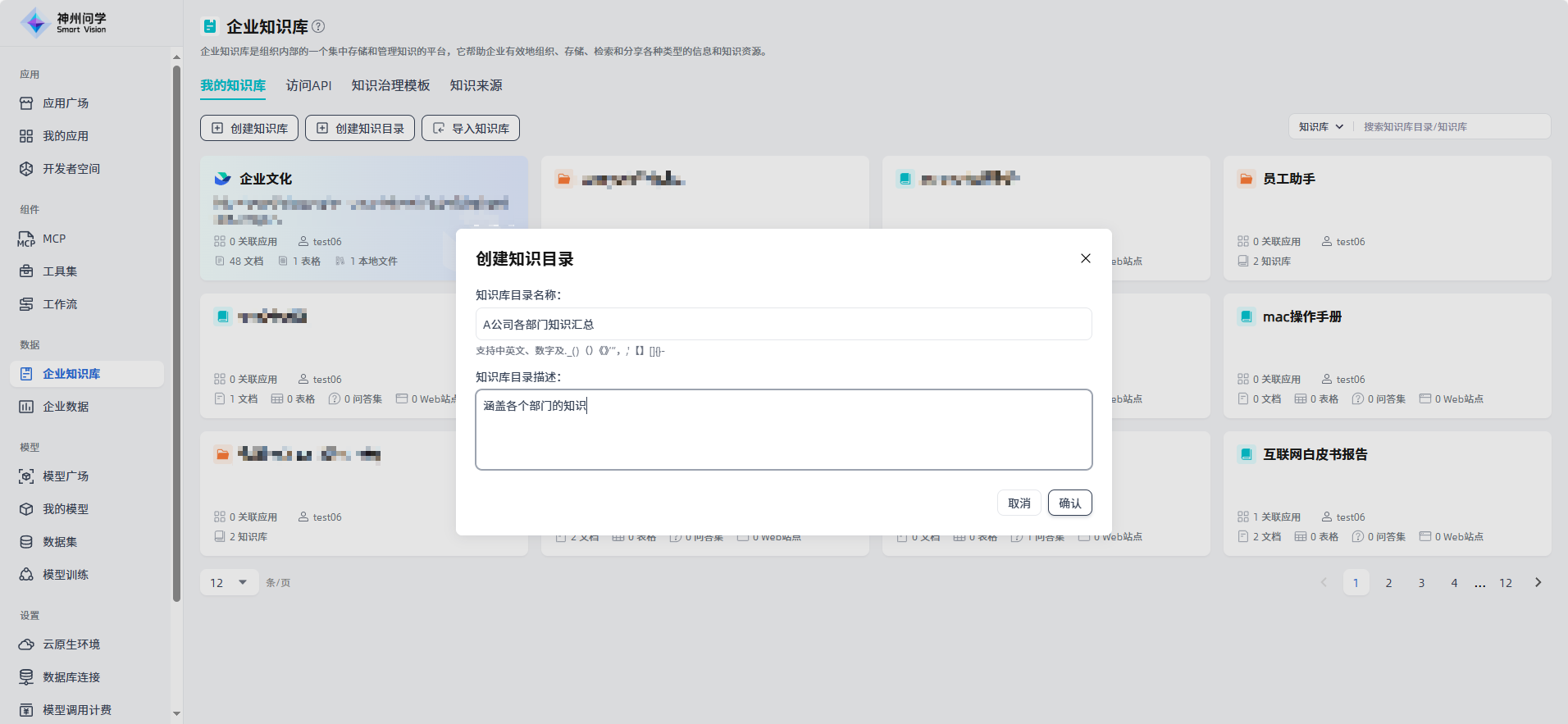Open 开发者空间 in the sidebar

click(x=71, y=169)
